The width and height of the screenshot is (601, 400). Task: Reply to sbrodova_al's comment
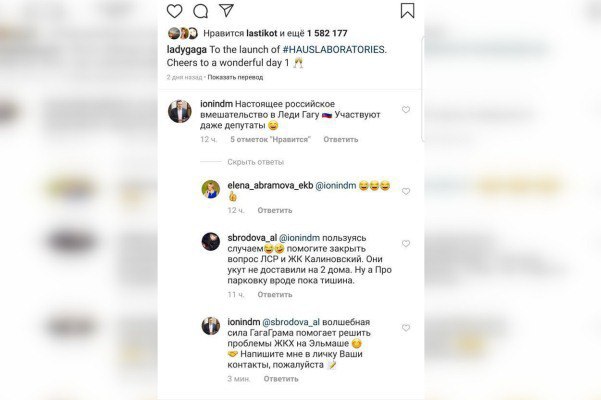275,295
